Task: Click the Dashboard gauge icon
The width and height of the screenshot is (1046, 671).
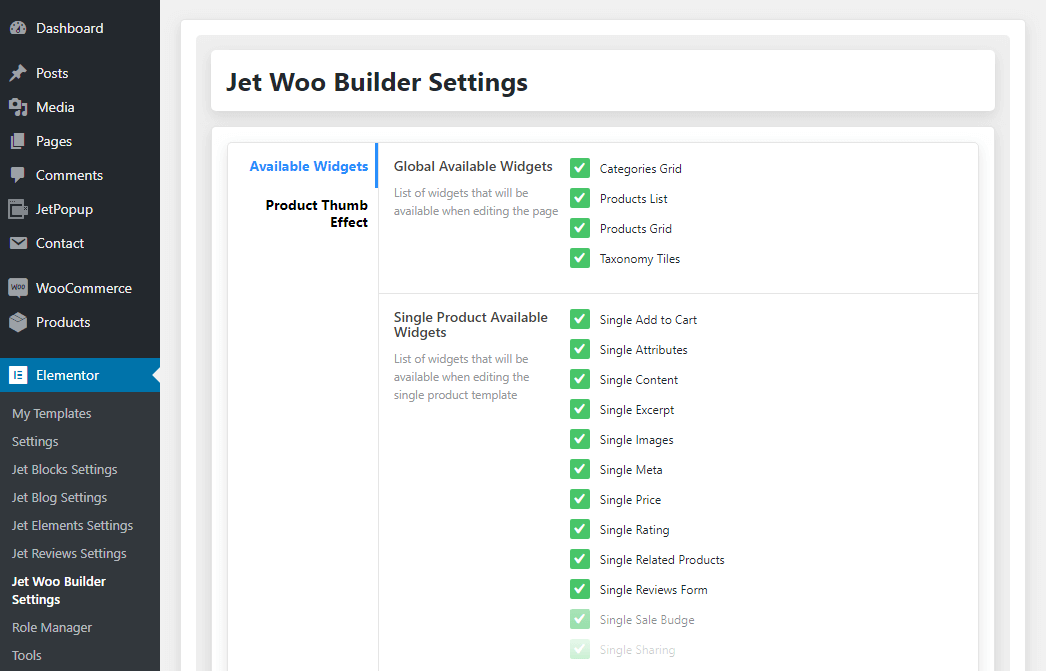Action: tap(18, 28)
